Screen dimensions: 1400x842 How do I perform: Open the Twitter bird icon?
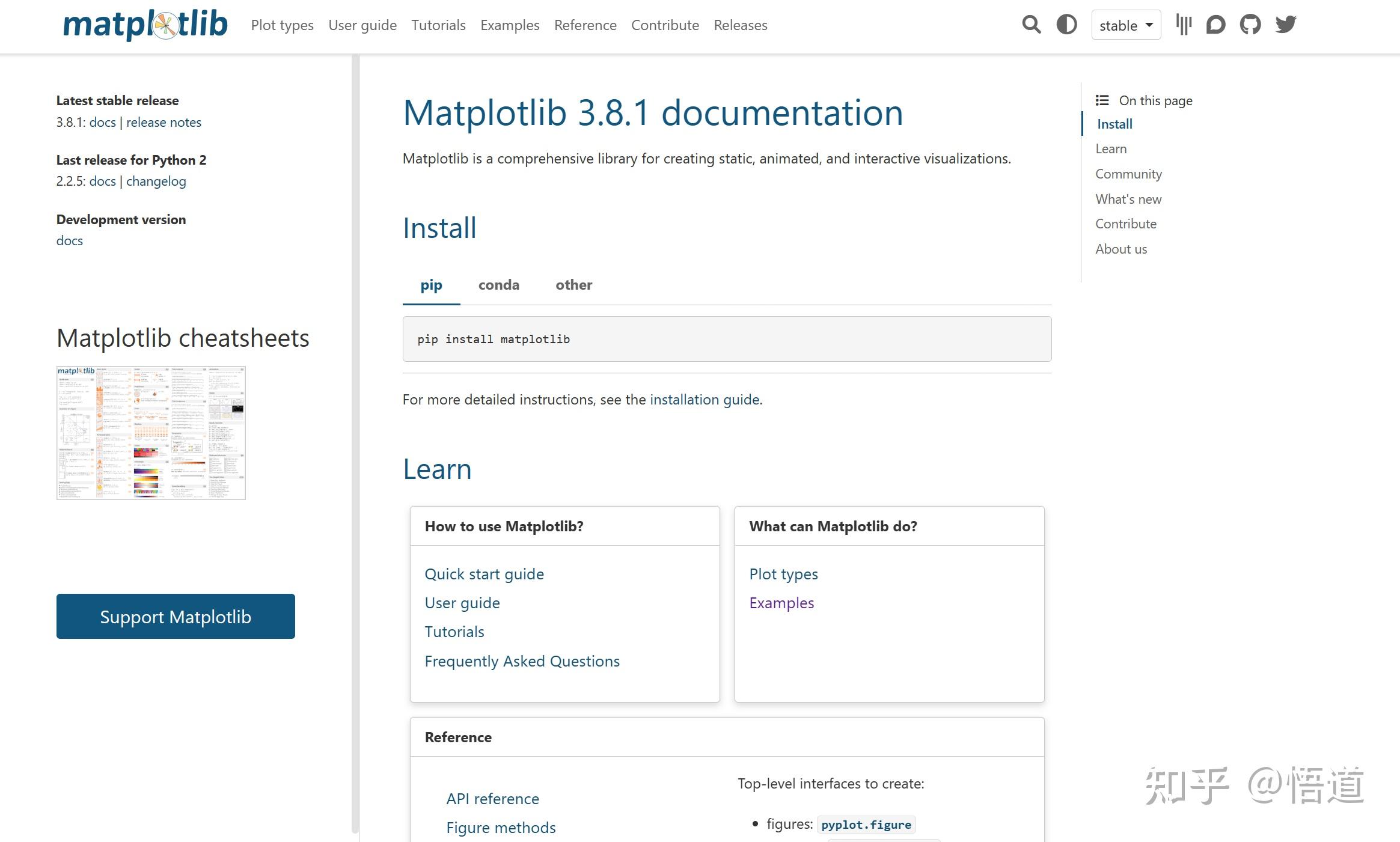click(x=1286, y=25)
